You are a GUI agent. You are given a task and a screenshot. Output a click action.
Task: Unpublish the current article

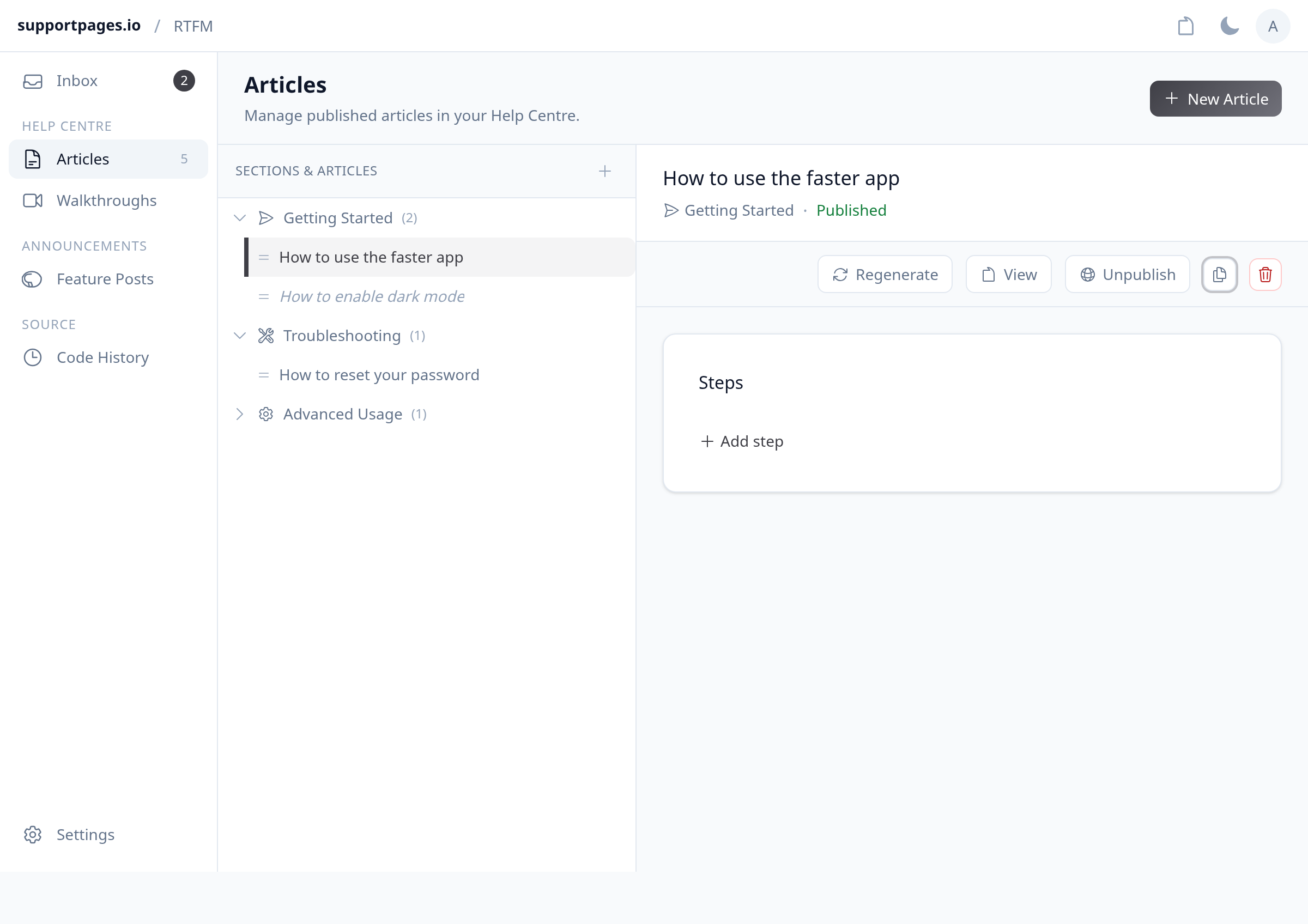click(x=1128, y=275)
